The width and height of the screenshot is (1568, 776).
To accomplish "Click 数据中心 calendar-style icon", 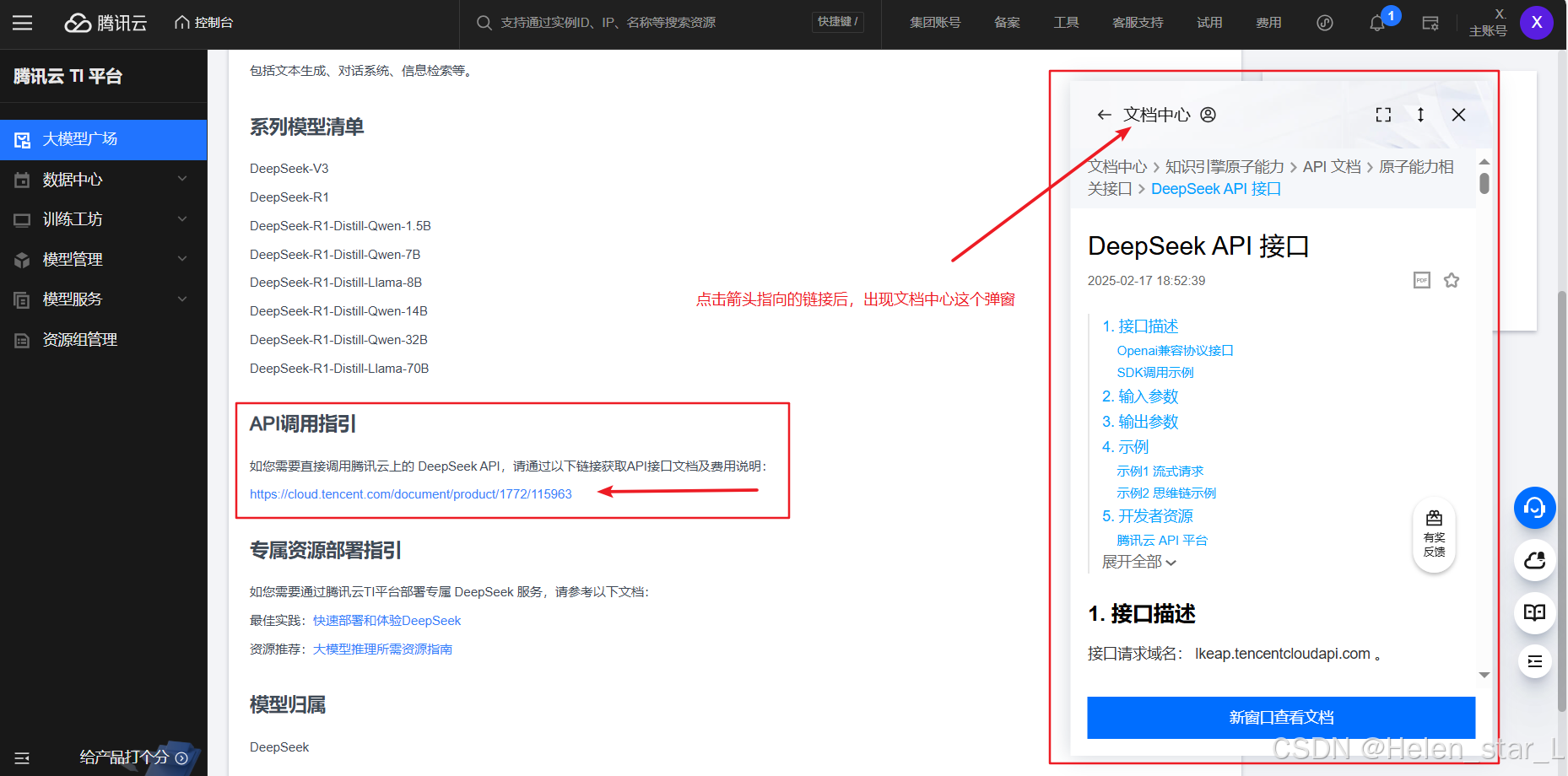I will (22, 180).
